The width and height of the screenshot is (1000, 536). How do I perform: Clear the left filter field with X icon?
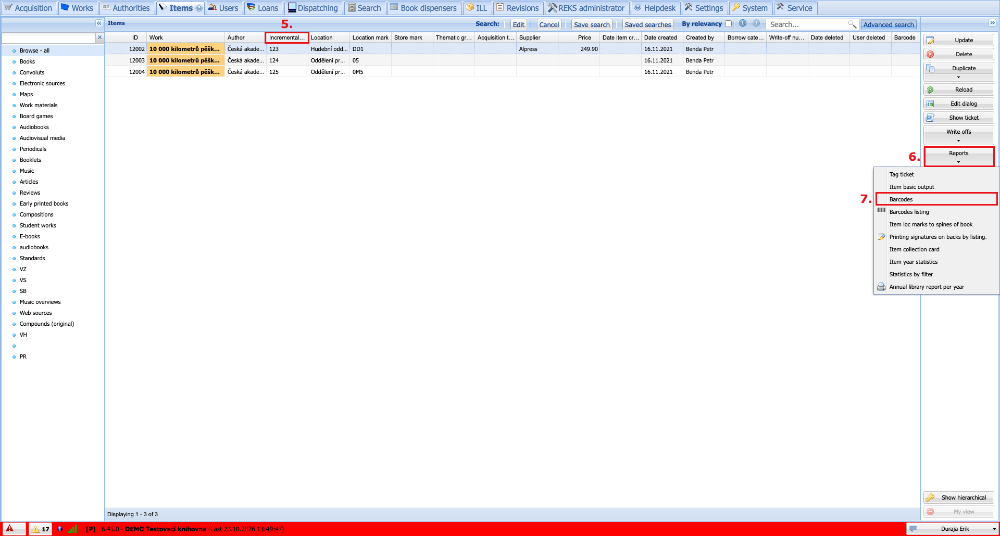click(99, 38)
